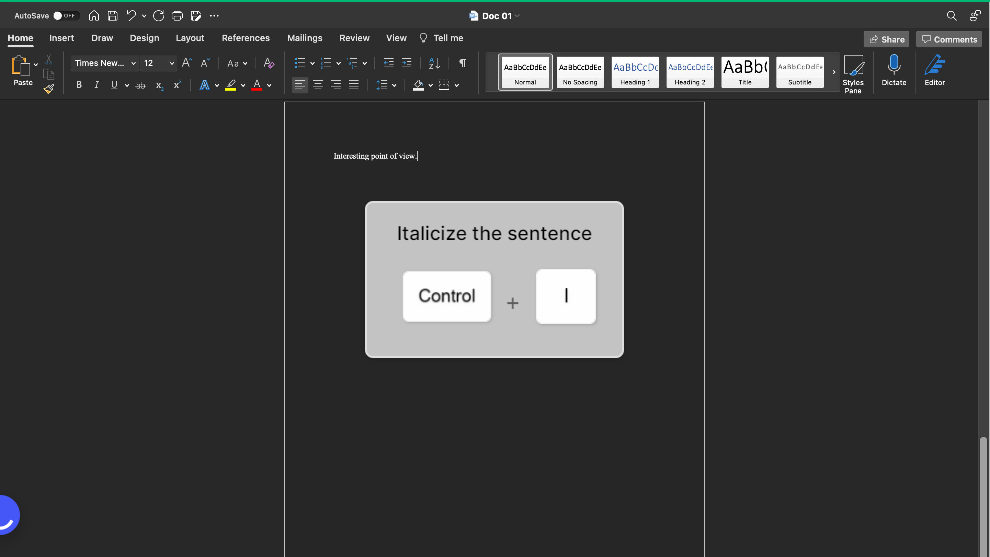
Task: Click the Italic formatting button
Action: click(96, 85)
